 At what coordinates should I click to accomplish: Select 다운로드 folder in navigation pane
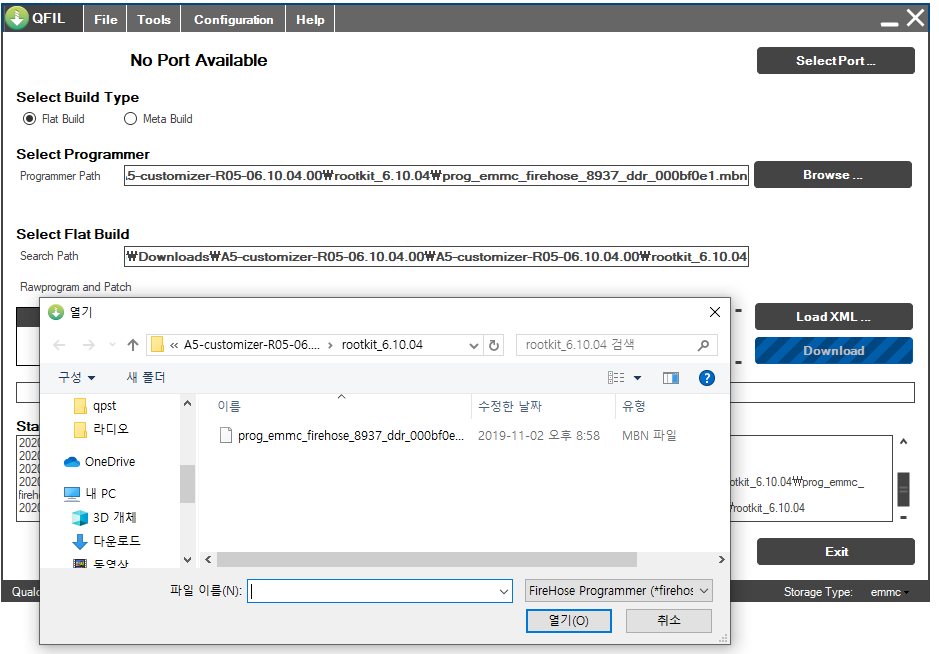(x=107, y=541)
